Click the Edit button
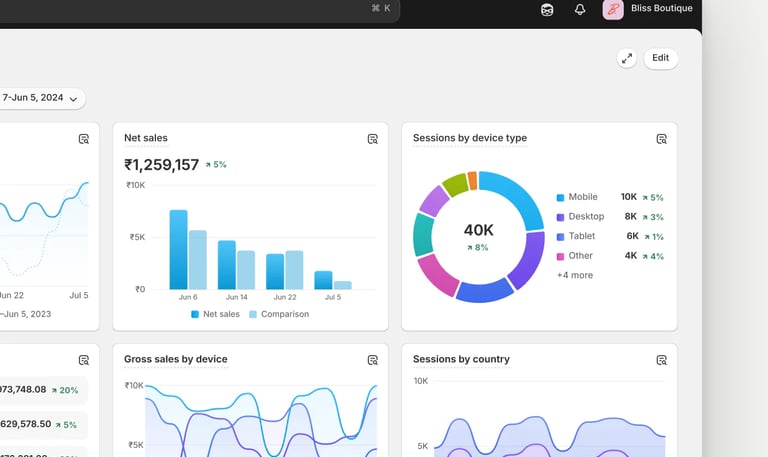The image size is (768, 457). (661, 58)
